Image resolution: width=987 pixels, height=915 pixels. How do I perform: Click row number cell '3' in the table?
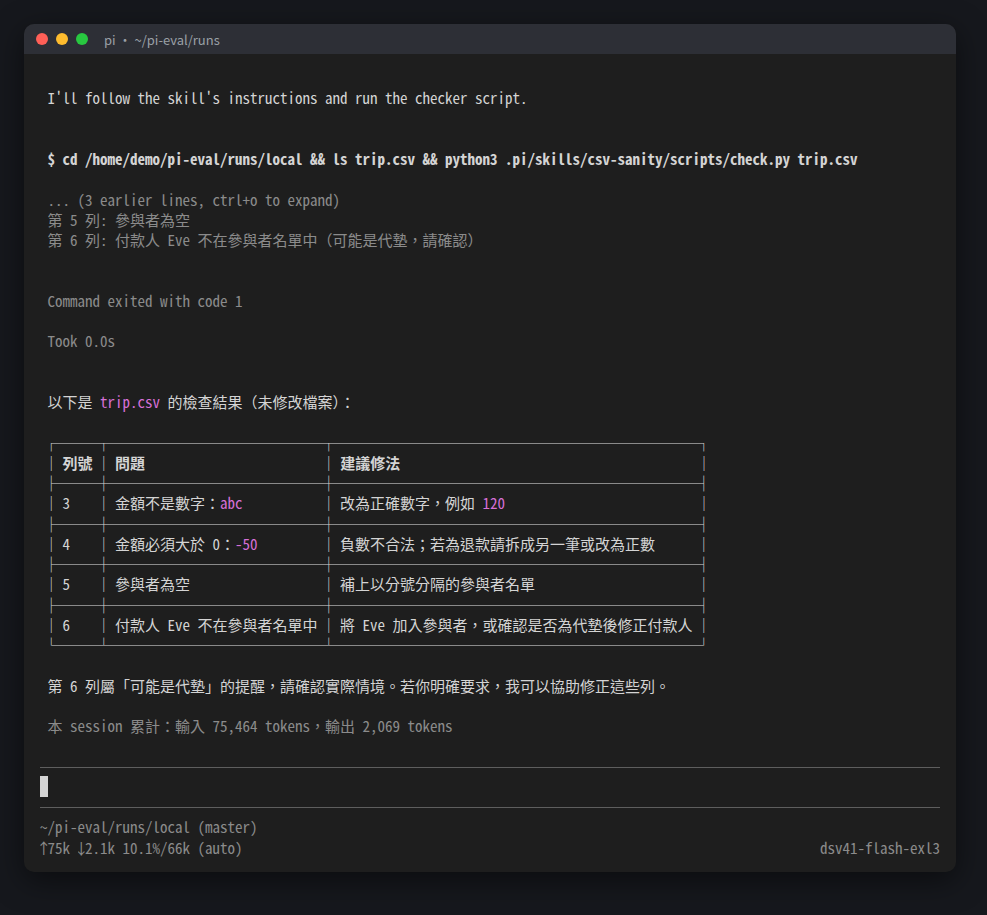coord(66,504)
